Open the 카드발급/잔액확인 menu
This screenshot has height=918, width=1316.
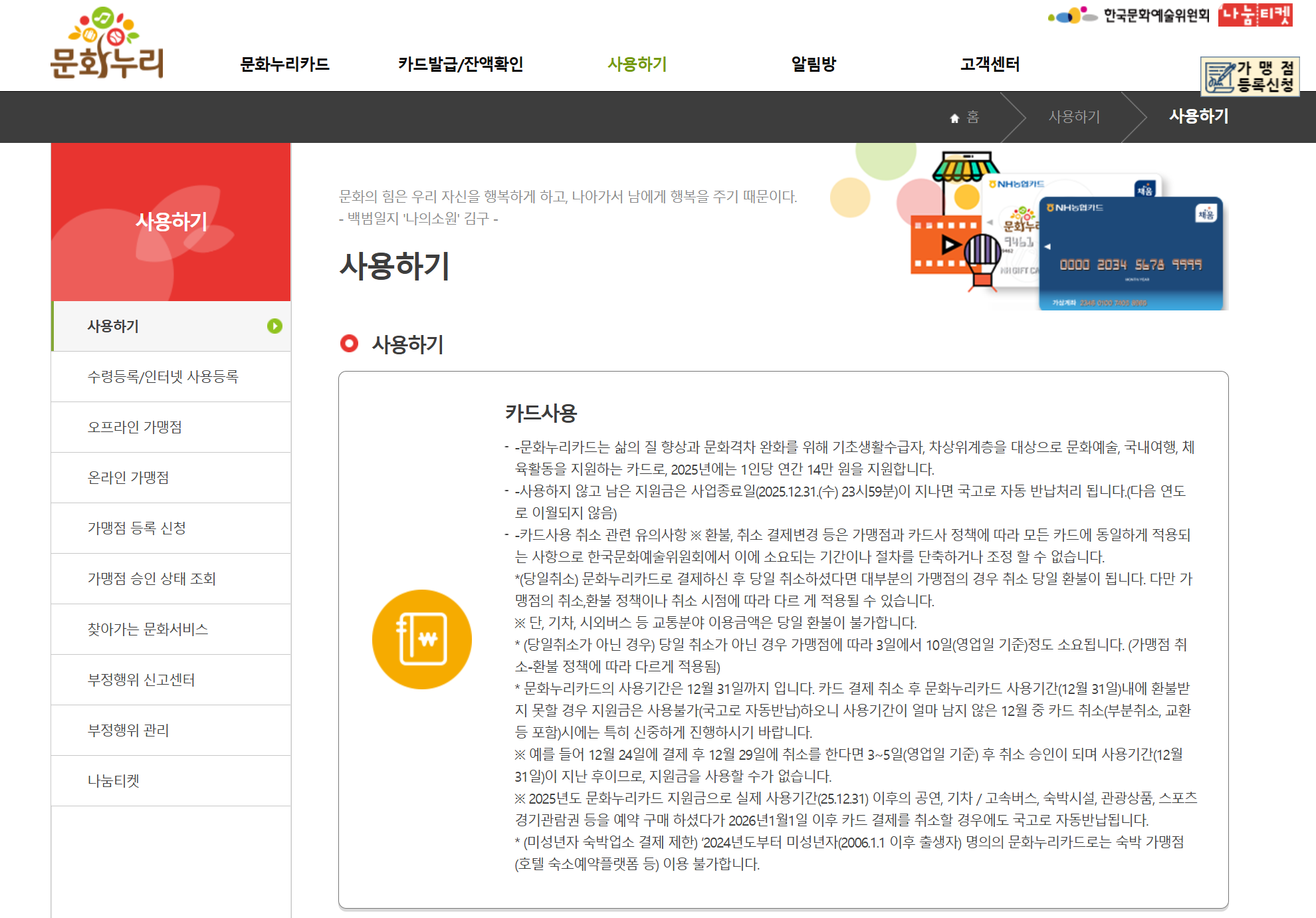(461, 64)
